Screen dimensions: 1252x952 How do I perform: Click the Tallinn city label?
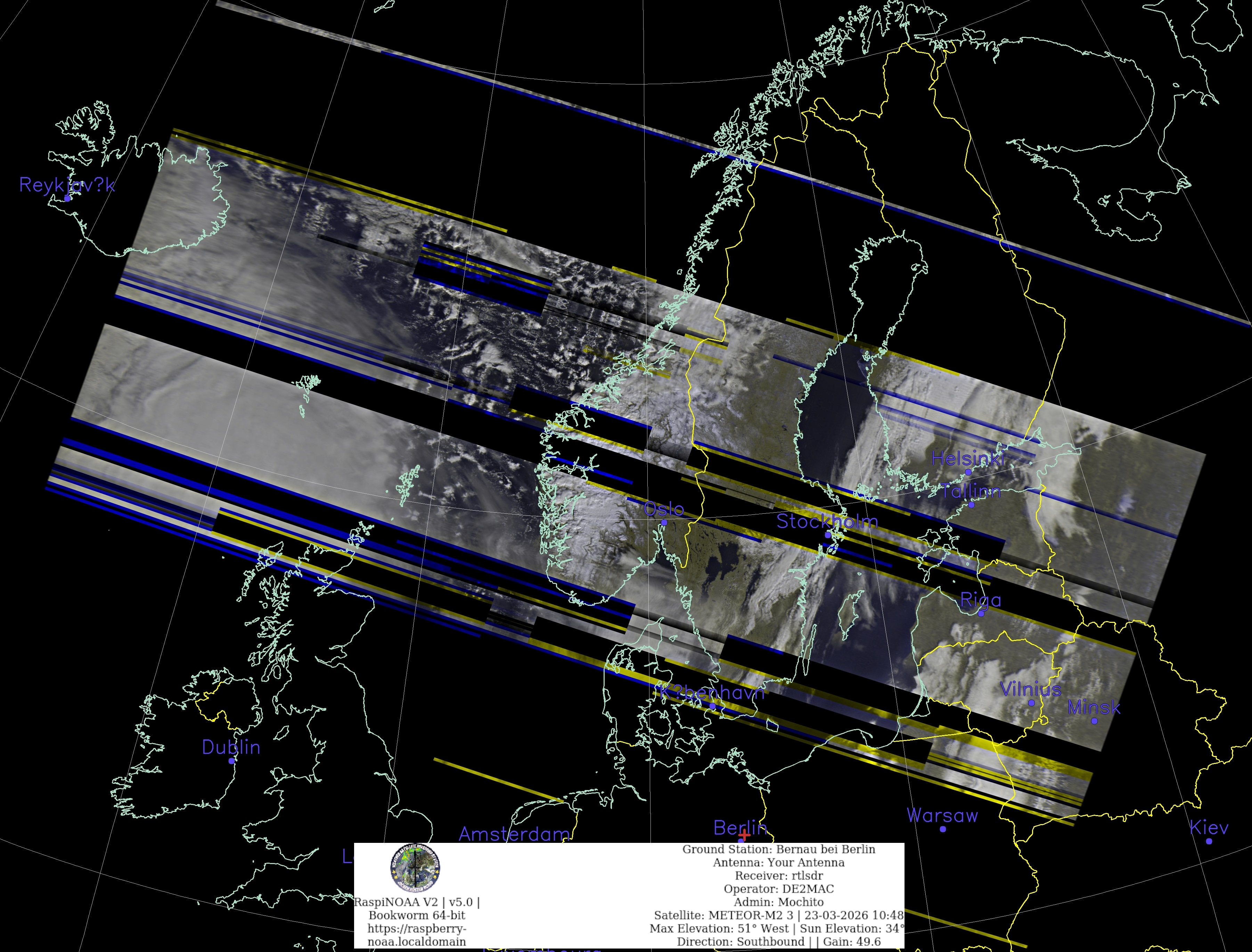tap(971, 491)
